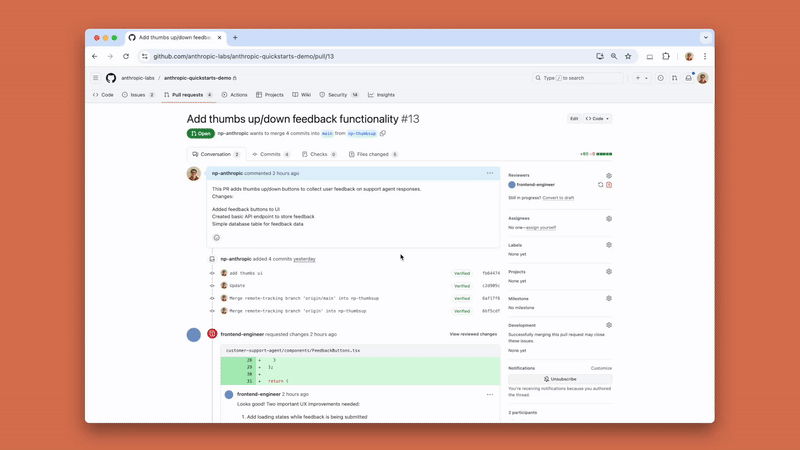This screenshot has height=450, width=800.
Task: Switch to the Files changed tab
Action: (x=373, y=154)
